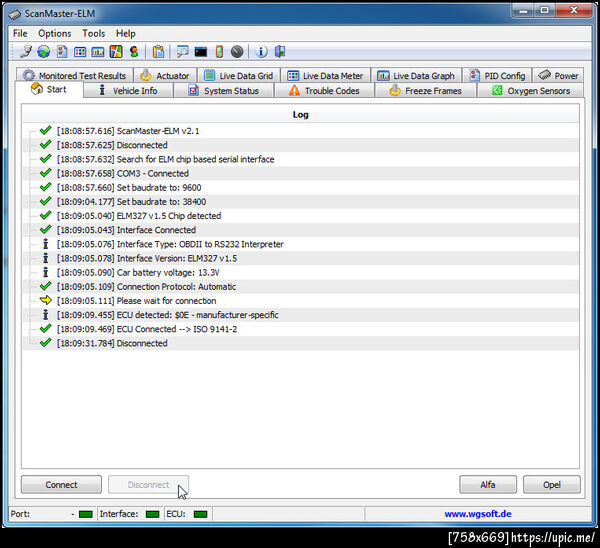Open the File menu
The image size is (600, 548).
pos(20,33)
